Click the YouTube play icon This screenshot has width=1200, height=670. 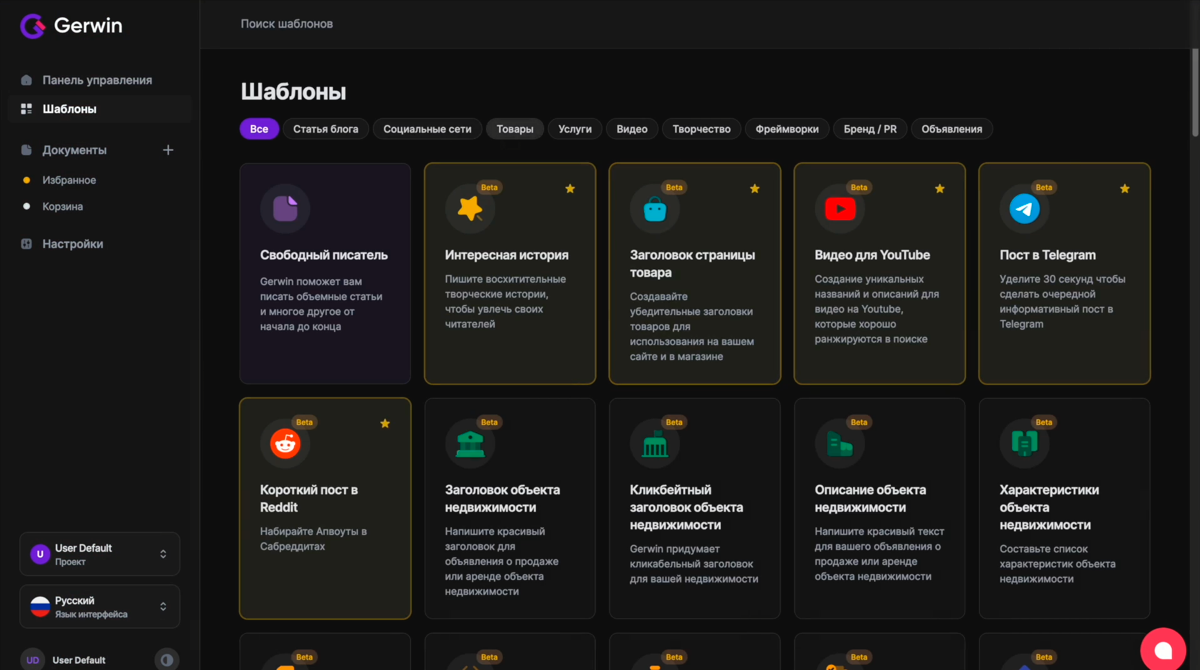(840, 209)
